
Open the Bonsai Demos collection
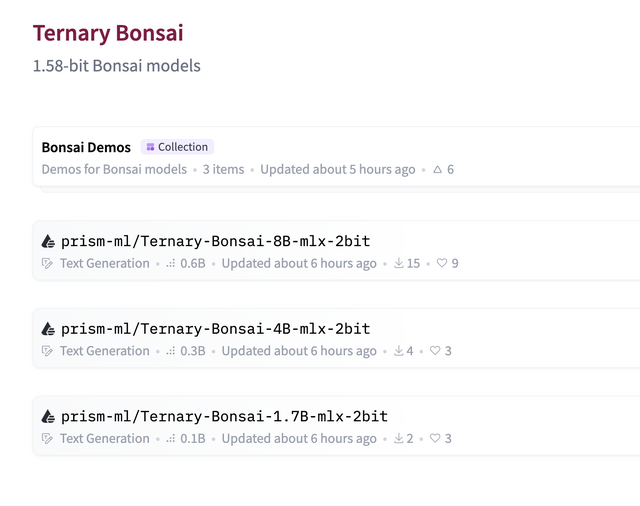pos(86,147)
